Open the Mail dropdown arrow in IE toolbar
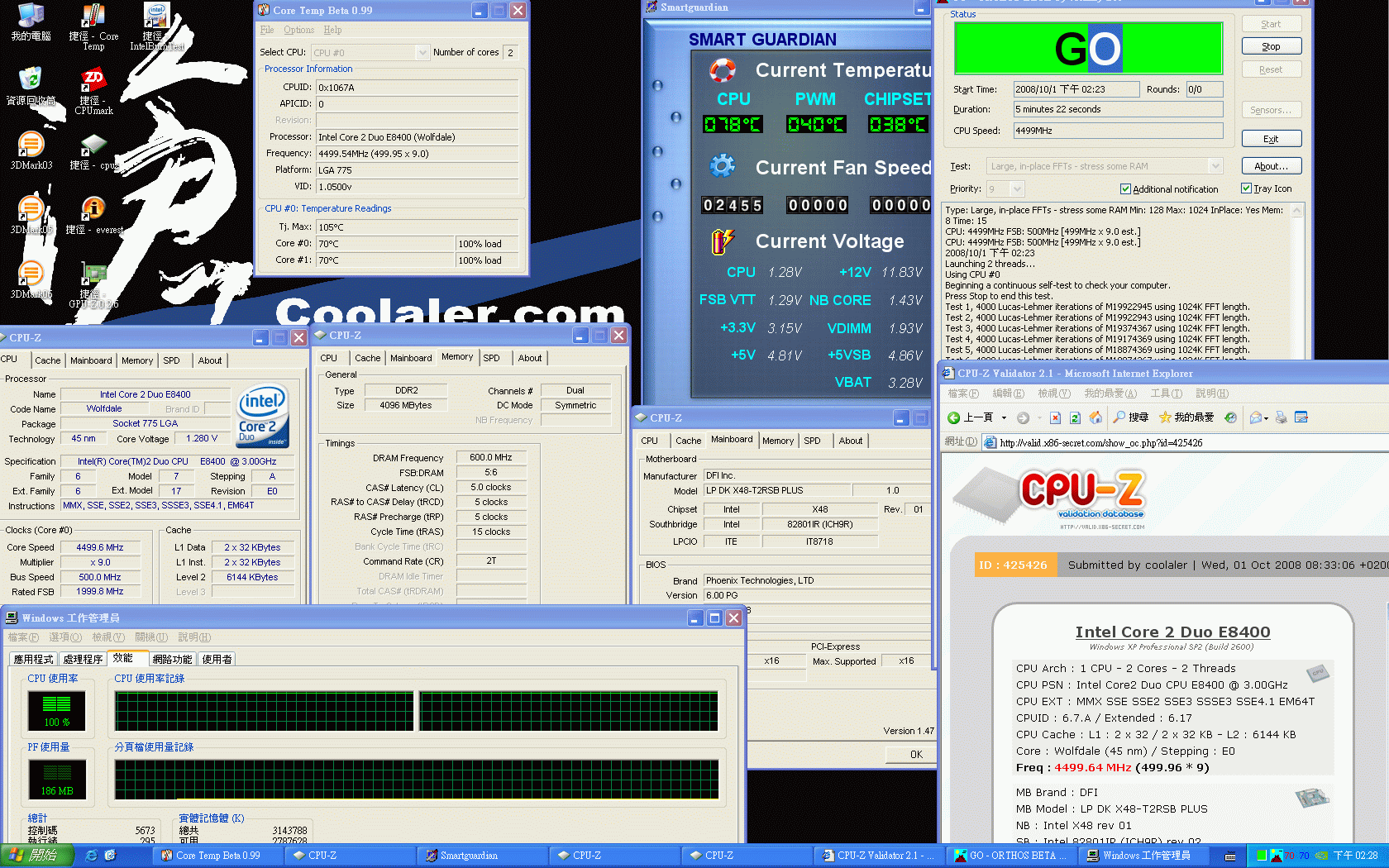 tap(1266, 418)
